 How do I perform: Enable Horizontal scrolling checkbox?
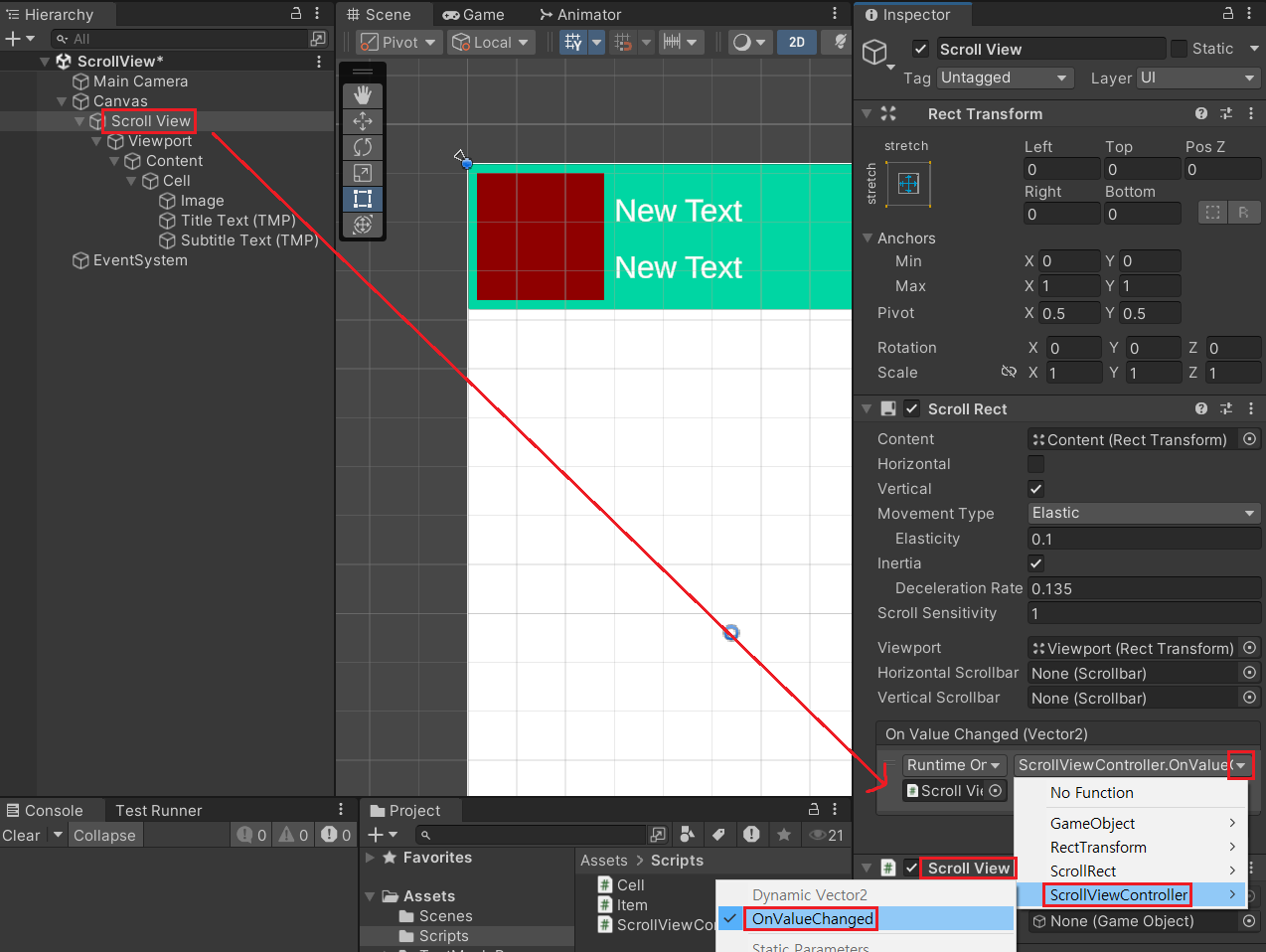1035,464
